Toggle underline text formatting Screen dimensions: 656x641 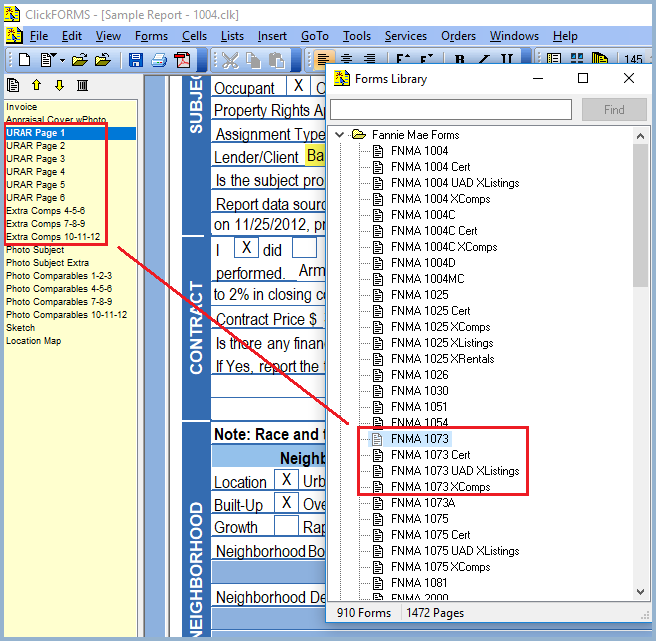click(507, 59)
